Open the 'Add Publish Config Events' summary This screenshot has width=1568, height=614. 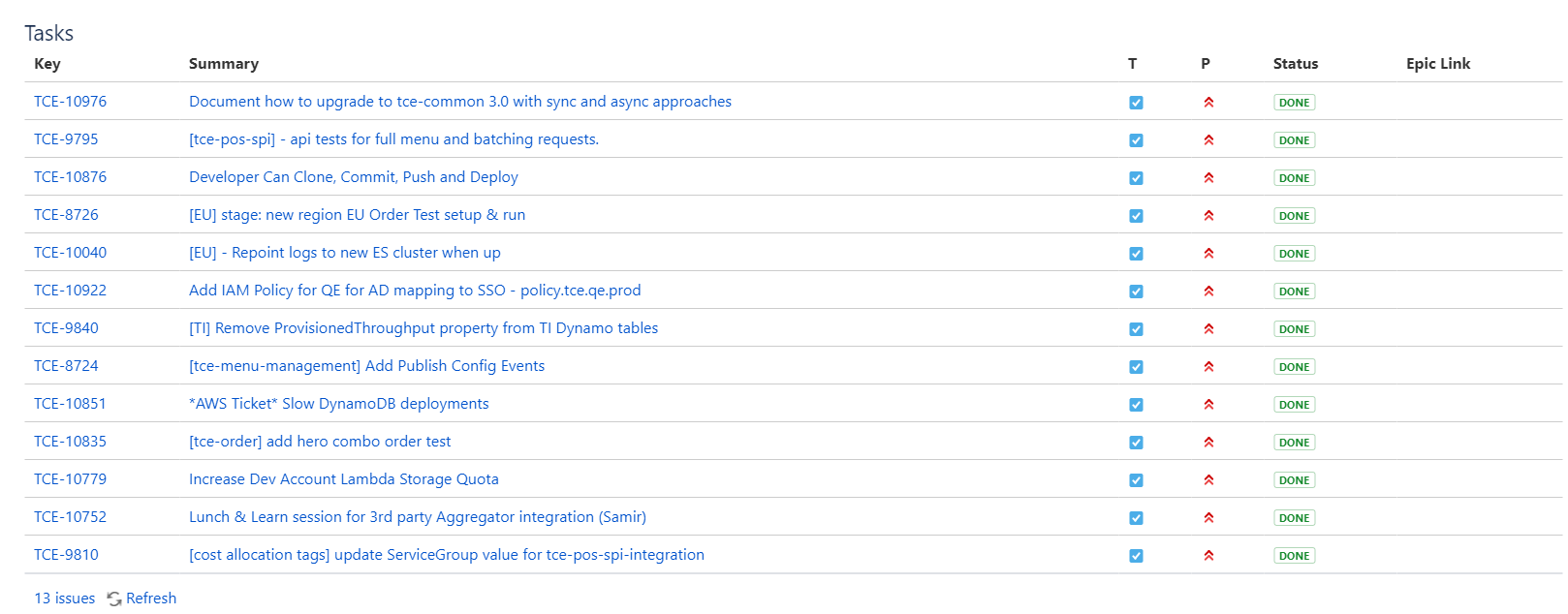click(366, 366)
